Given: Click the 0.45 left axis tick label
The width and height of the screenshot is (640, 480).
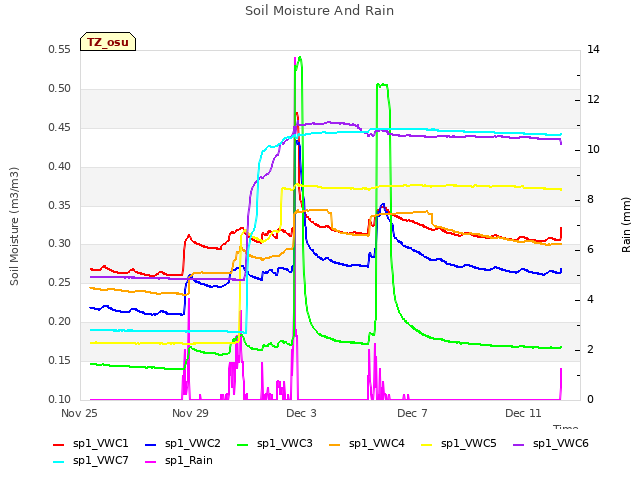Looking at the screenshot, I should pyautogui.click(x=59, y=127).
